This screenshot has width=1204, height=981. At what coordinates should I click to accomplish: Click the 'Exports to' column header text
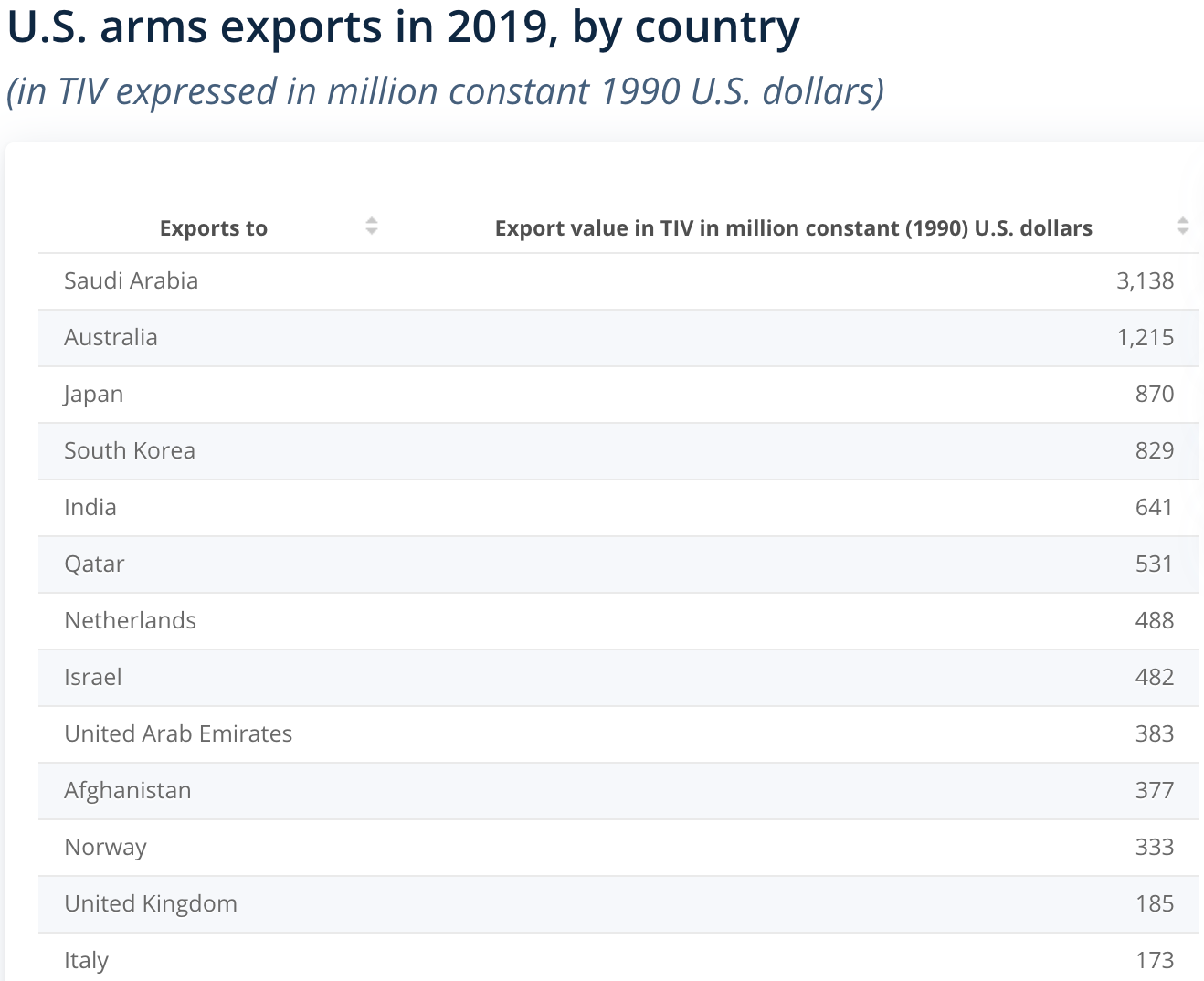tap(213, 228)
